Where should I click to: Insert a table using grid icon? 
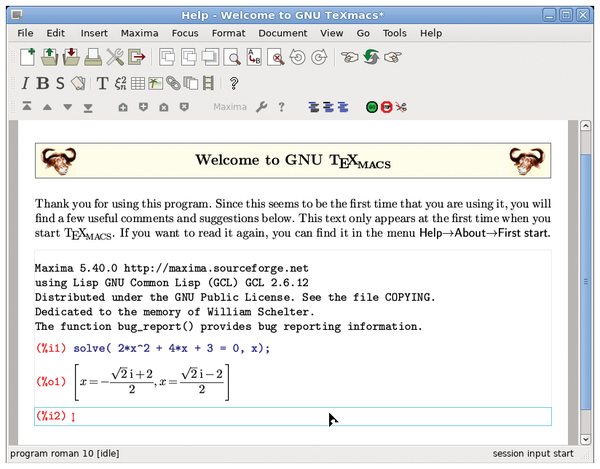coord(138,83)
